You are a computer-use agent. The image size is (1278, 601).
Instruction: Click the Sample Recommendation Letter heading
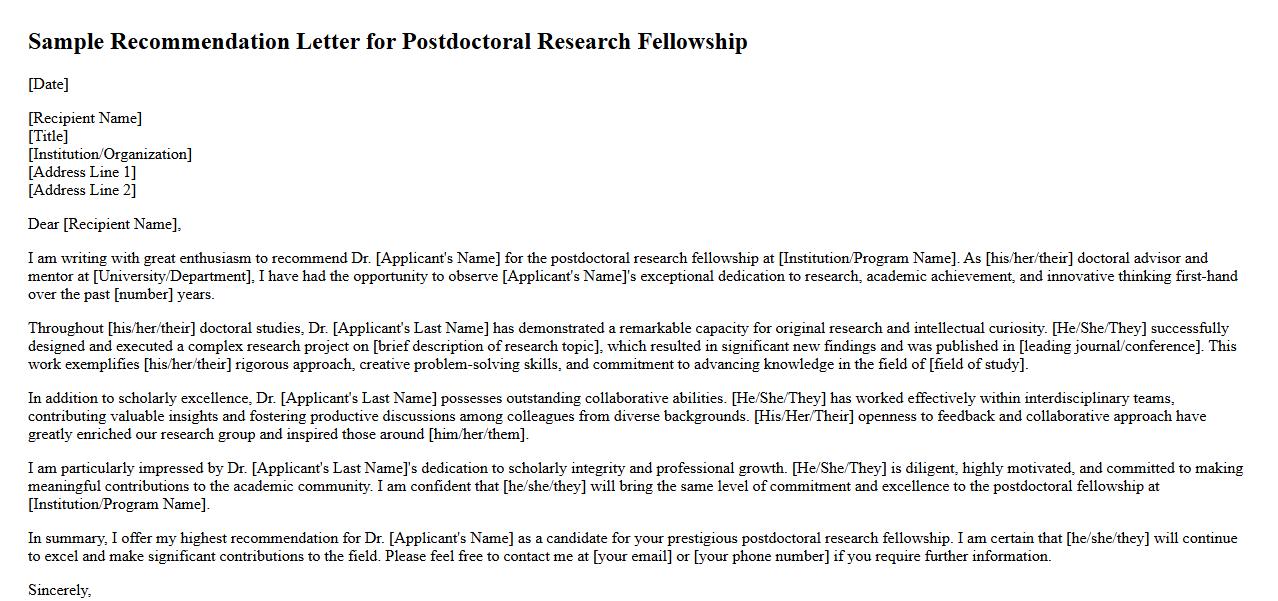pos(387,42)
